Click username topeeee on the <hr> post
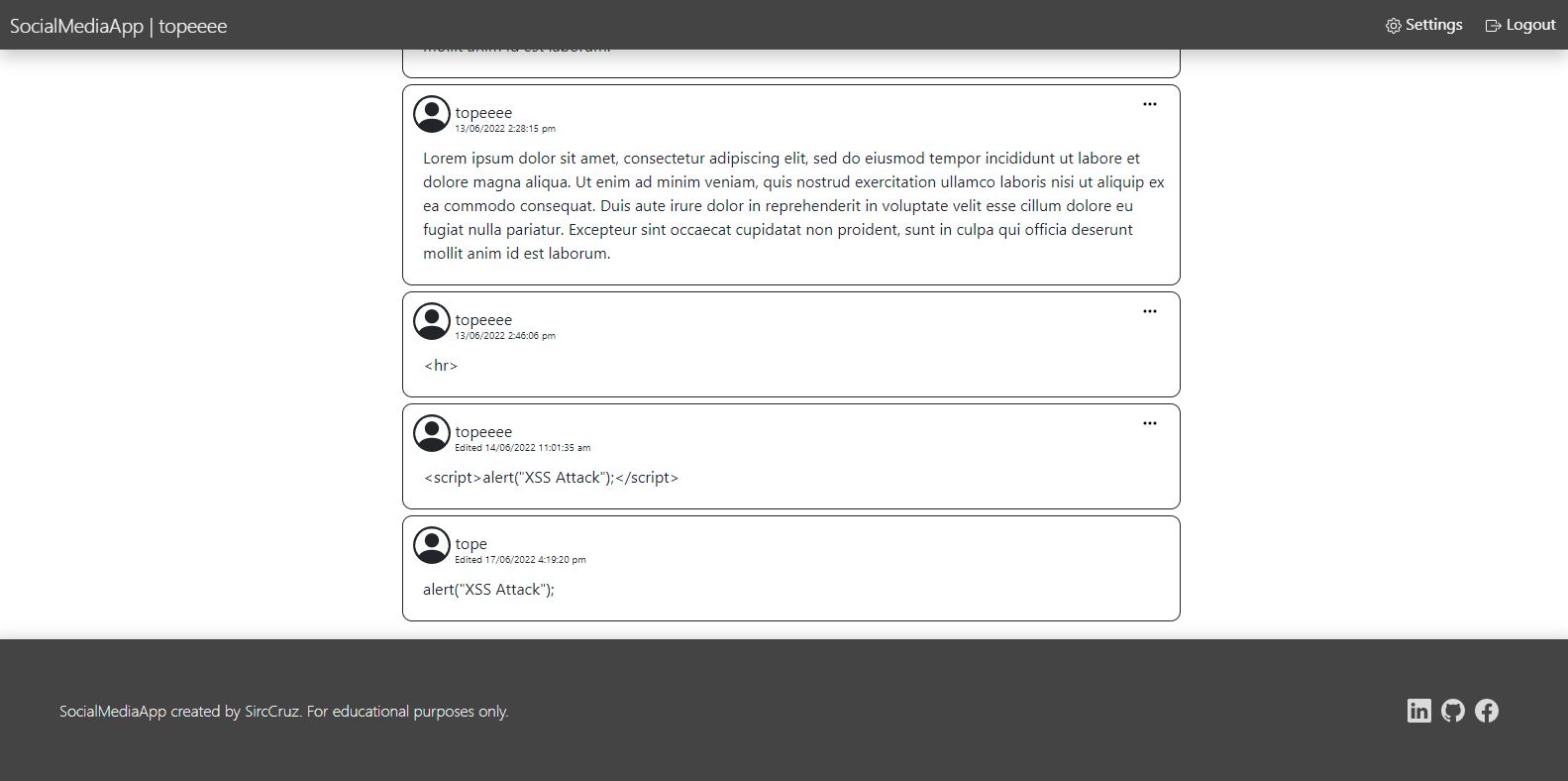The image size is (1568, 781). coord(483,319)
